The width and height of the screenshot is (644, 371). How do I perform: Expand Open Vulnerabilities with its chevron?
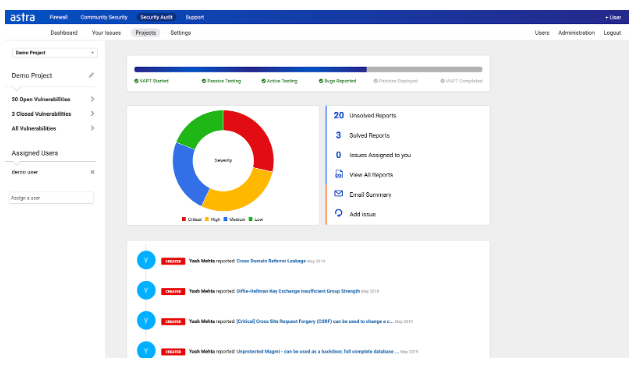tap(92, 99)
